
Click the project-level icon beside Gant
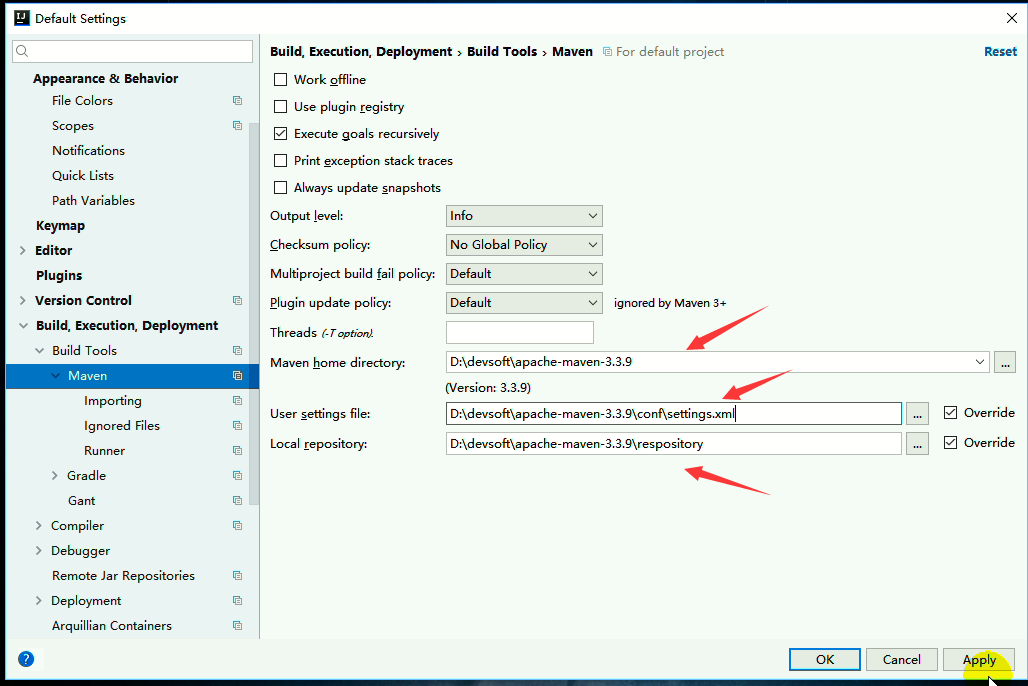[x=237, y=500]
